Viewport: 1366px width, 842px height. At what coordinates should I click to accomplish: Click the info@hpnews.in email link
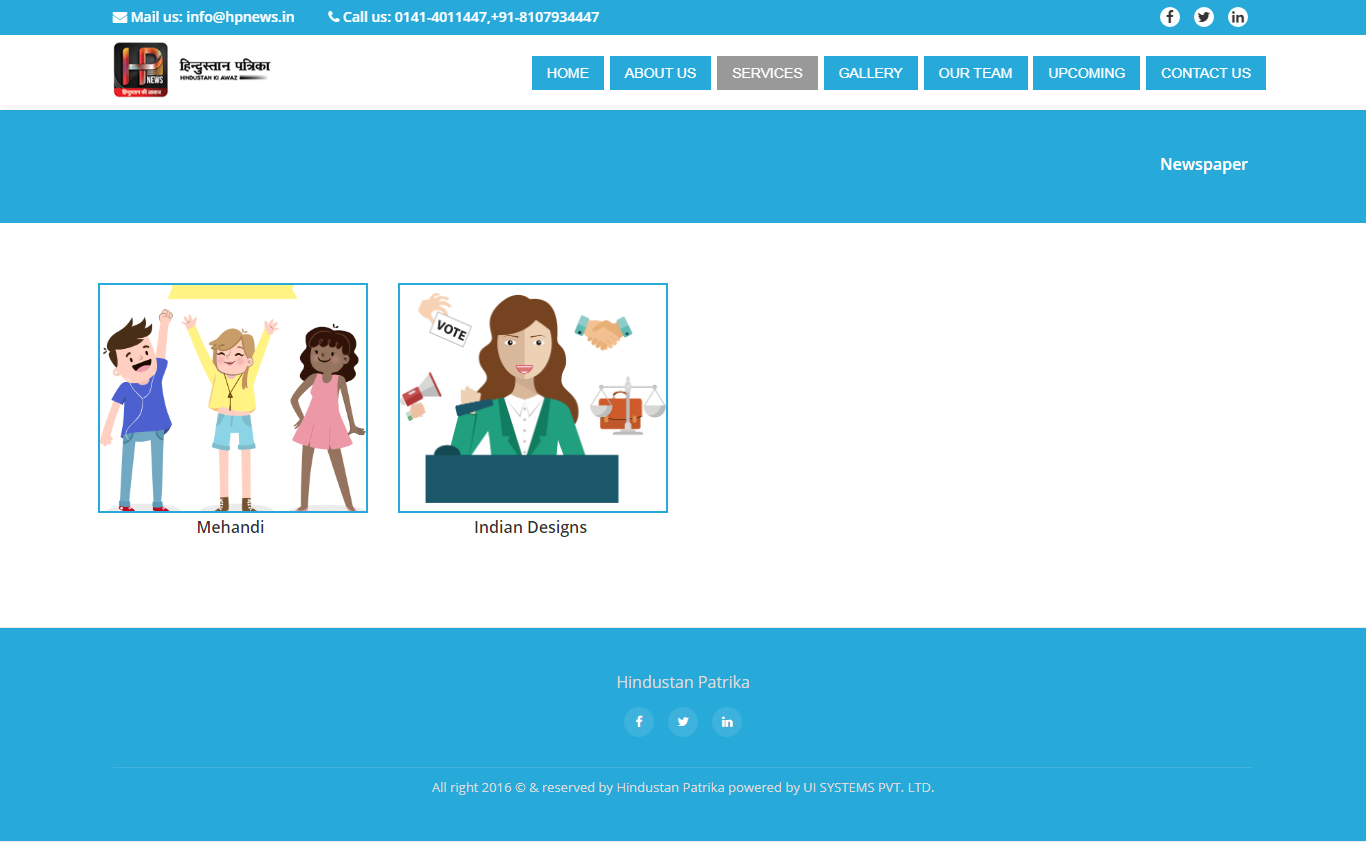(x=240, y=17)
